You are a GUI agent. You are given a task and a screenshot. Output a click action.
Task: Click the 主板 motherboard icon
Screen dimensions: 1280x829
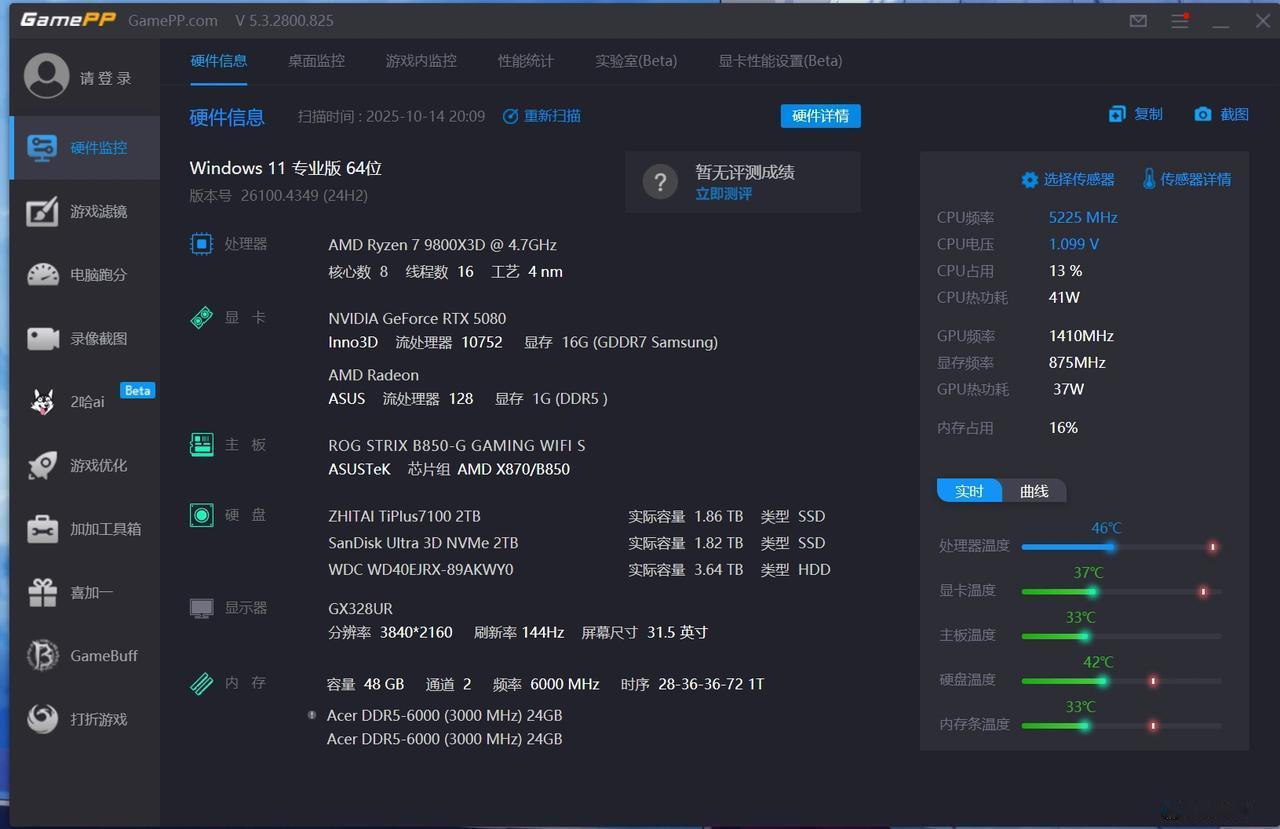click(201, 444)
